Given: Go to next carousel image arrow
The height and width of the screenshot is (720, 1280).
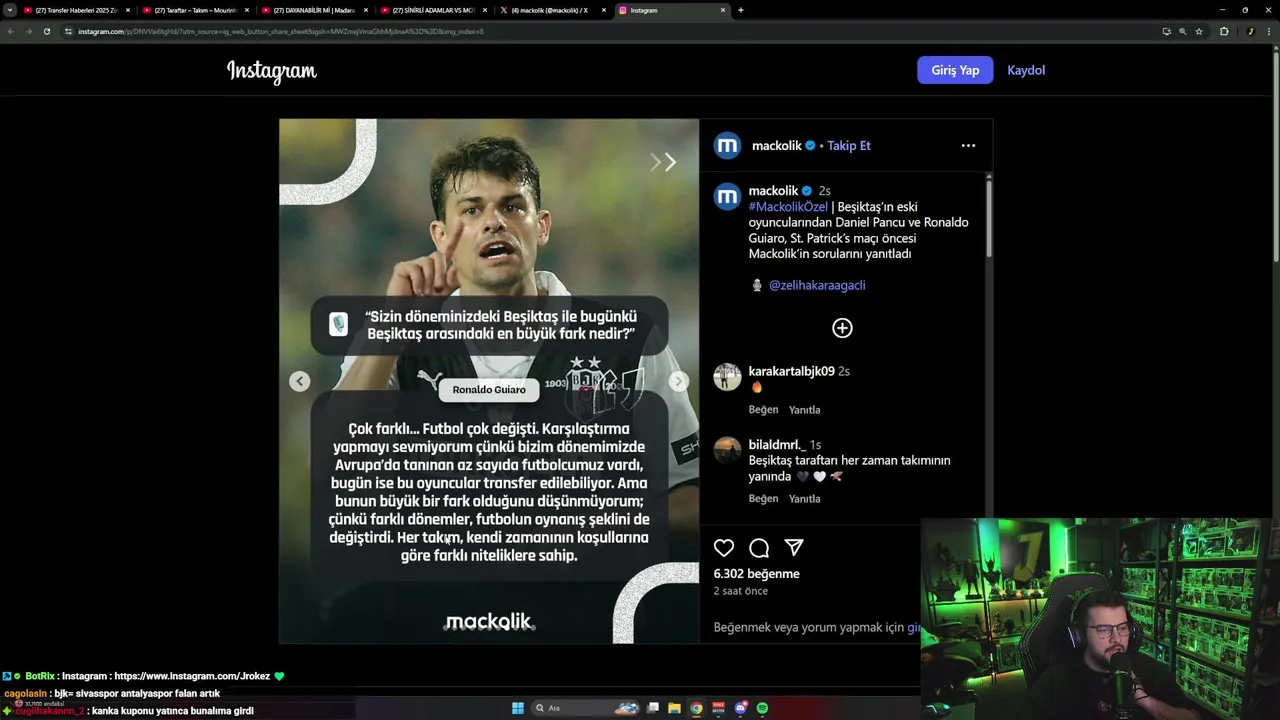Looking at the screenshot, I should (x=679, y=381).
